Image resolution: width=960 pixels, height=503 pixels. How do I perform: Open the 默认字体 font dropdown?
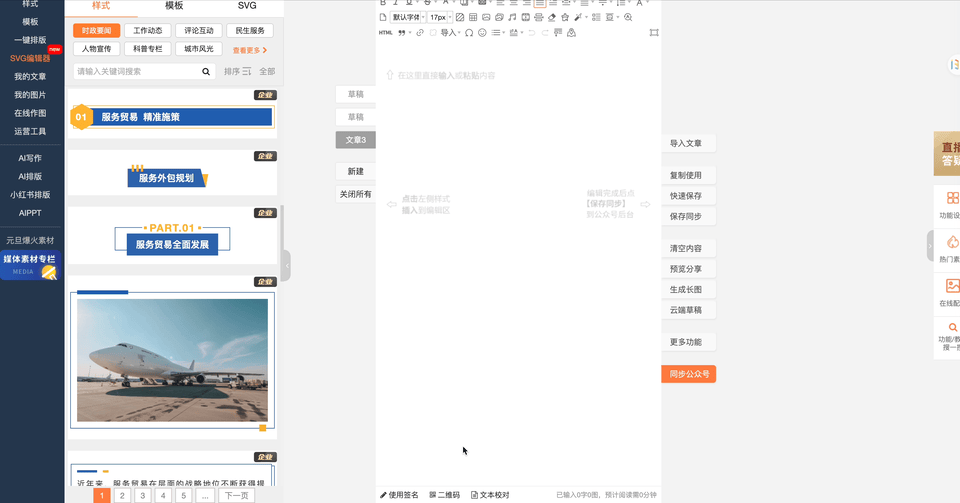click(x=409, y=17)
